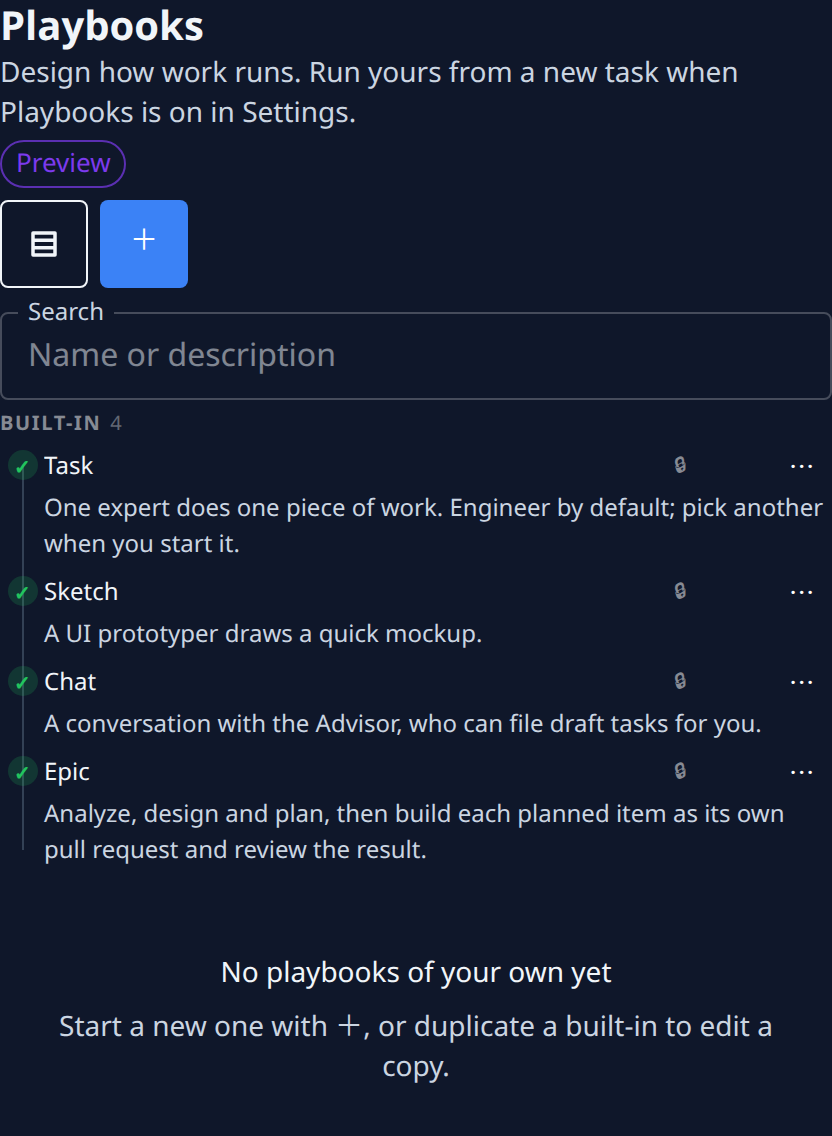Click the 'Design how work runs' subtitle text
The image size is (832, 1136).
point(370,92)
